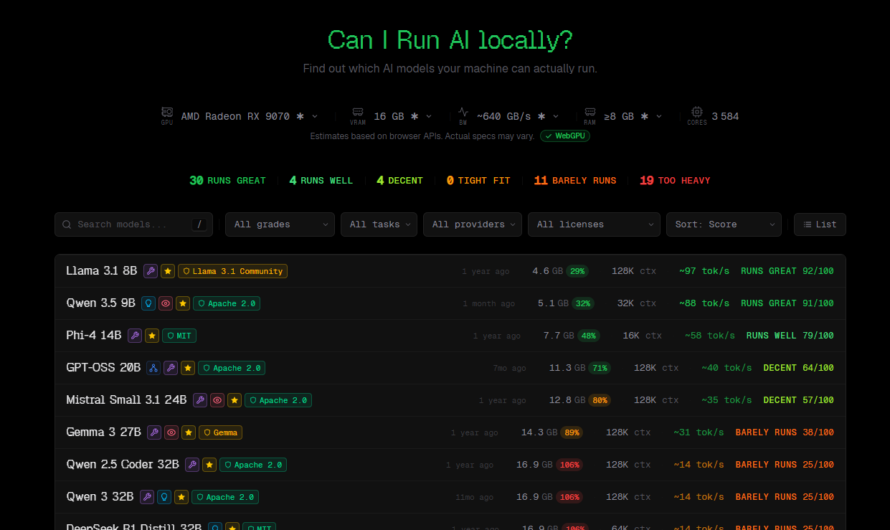
Task: Click the Gemma license badge
Action: 220,432
